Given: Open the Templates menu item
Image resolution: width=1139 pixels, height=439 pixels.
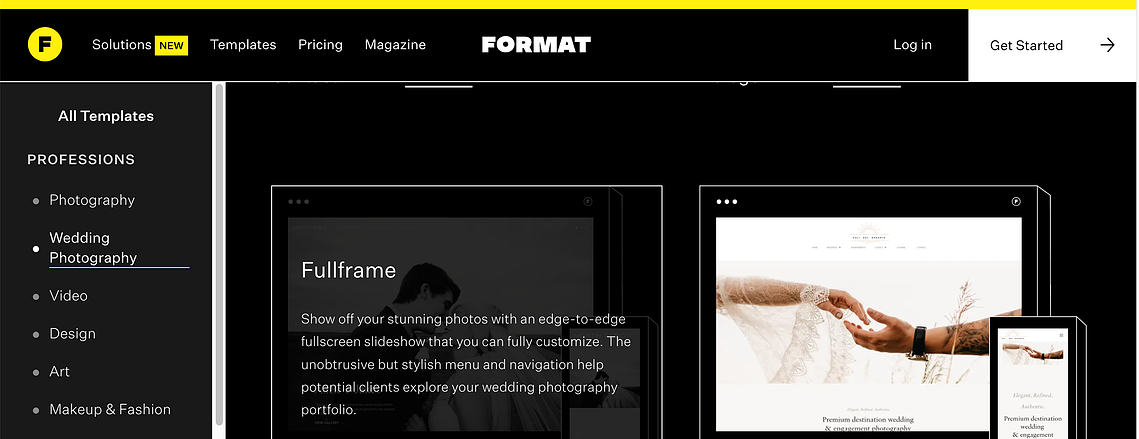Looking at the screenshot, I should 243,44.
